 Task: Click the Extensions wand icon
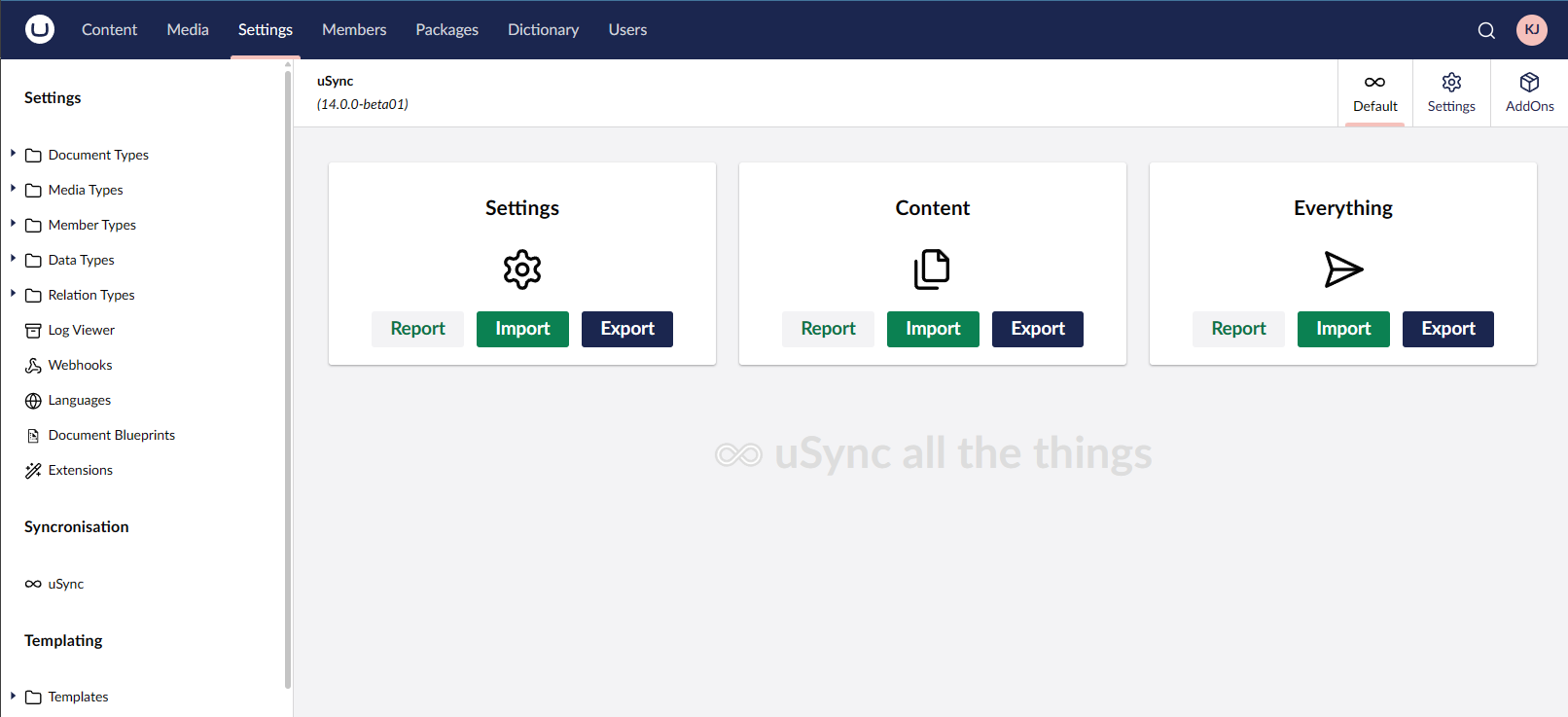[x=33, y=471]
